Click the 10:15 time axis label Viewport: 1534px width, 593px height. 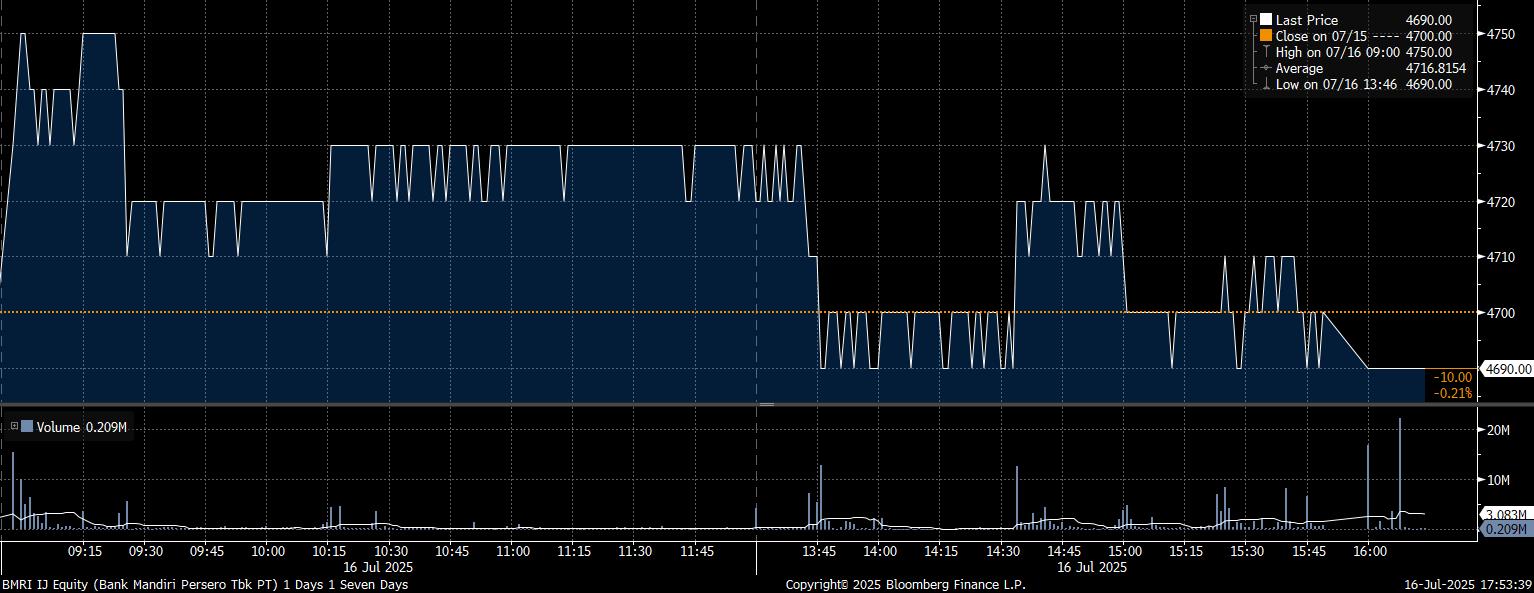coord(329,551)
